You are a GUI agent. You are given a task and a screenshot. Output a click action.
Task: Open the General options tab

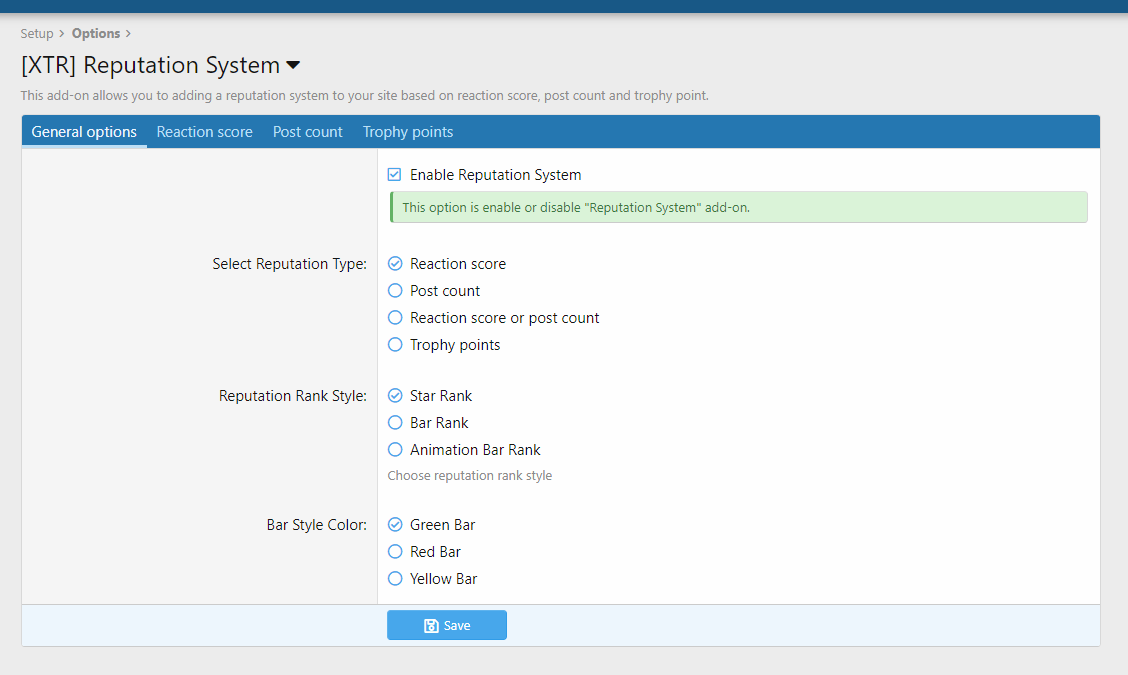click(84, 132)
